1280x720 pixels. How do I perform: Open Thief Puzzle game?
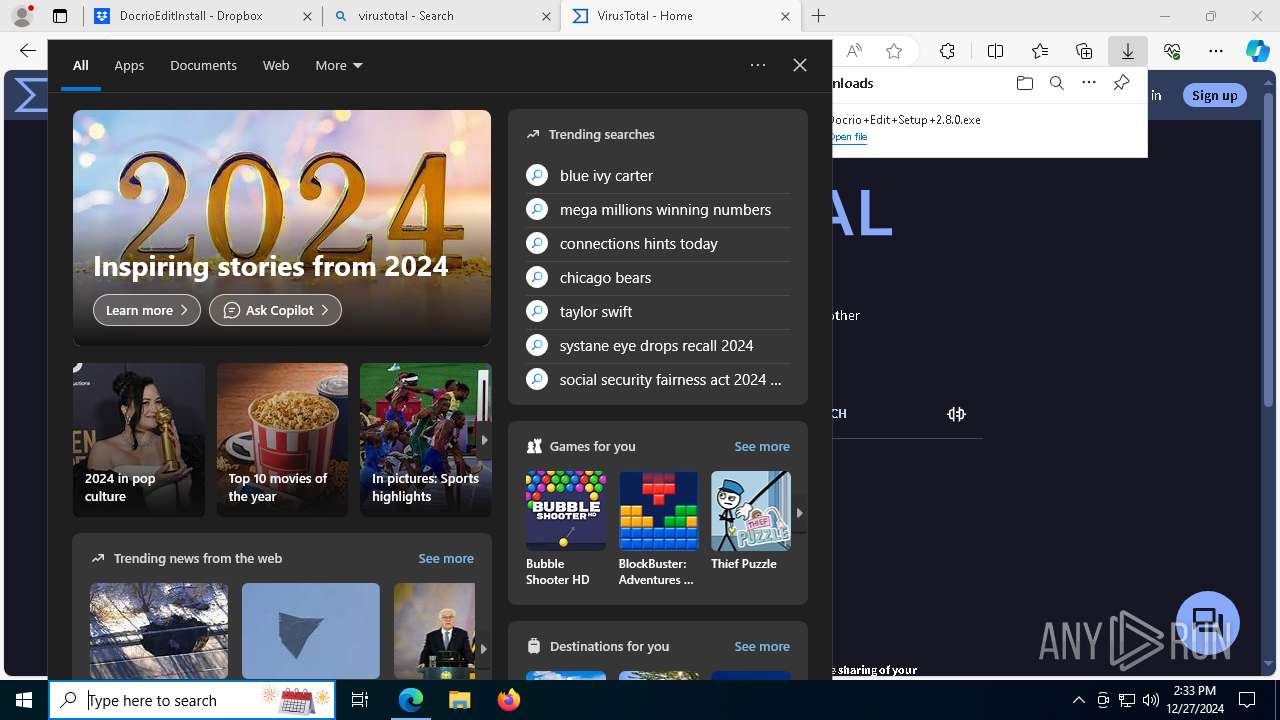pyautogui.click(x=750, y=520)
